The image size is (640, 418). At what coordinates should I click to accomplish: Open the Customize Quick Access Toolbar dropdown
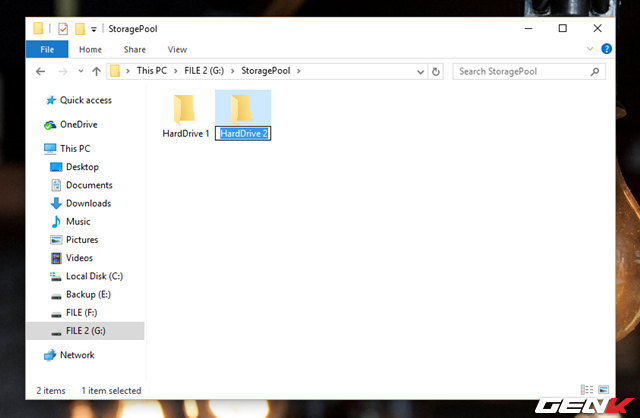93,29
